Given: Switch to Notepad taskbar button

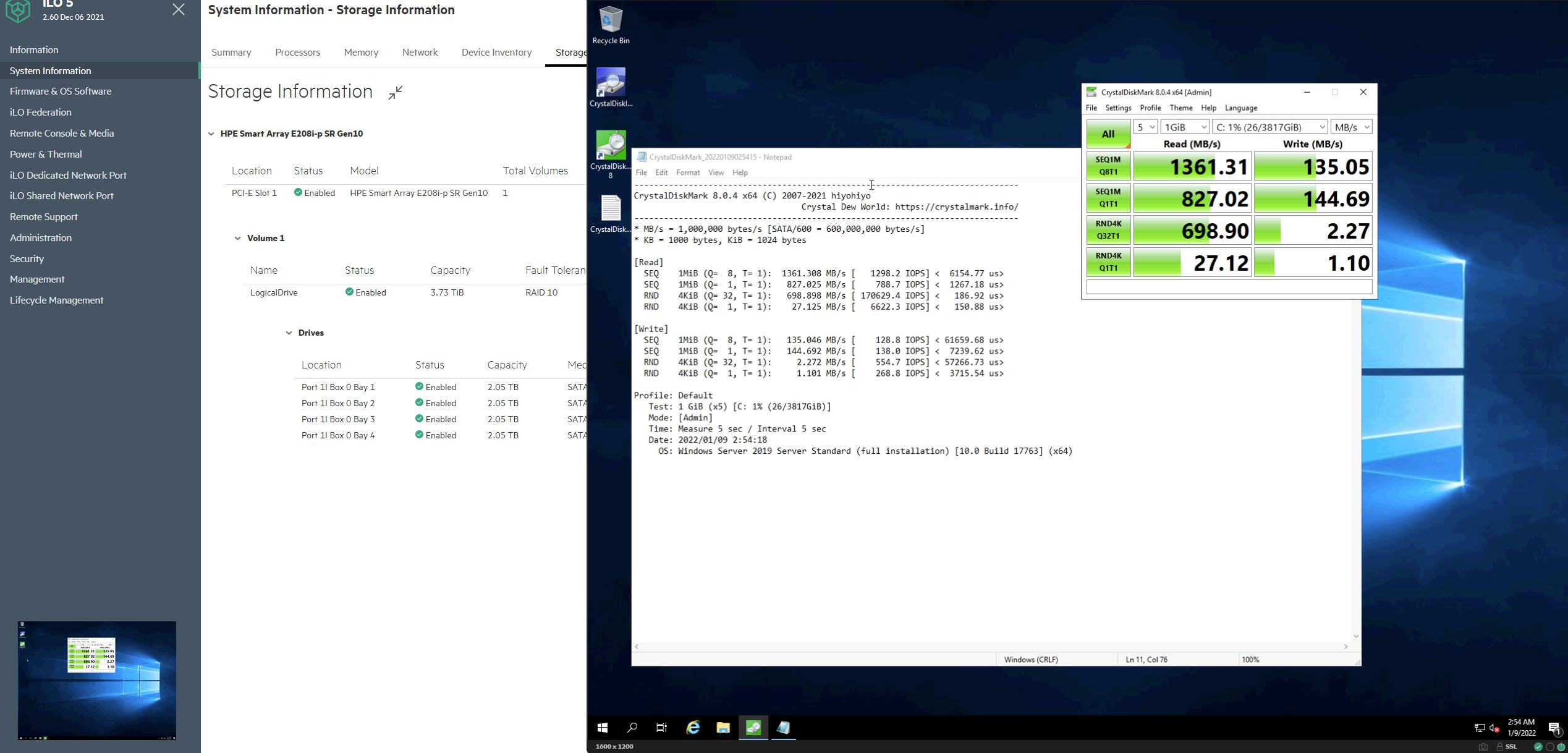Looking at the screenshot, I should (x=784, y=728).
